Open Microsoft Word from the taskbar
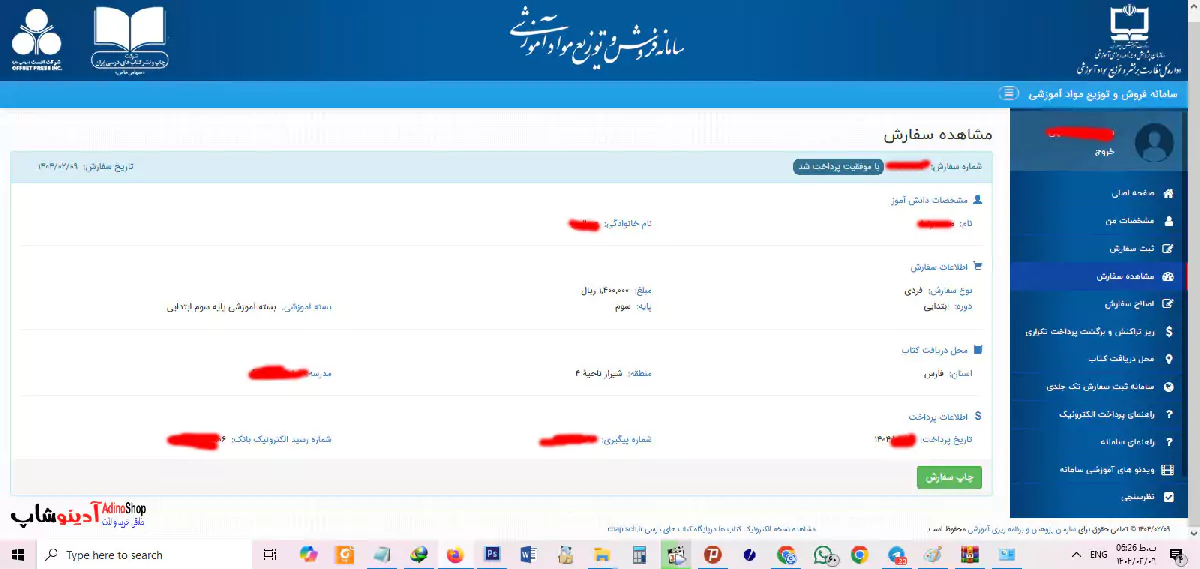This screenshot has height=569, width=1200. [x=529, y=555]
